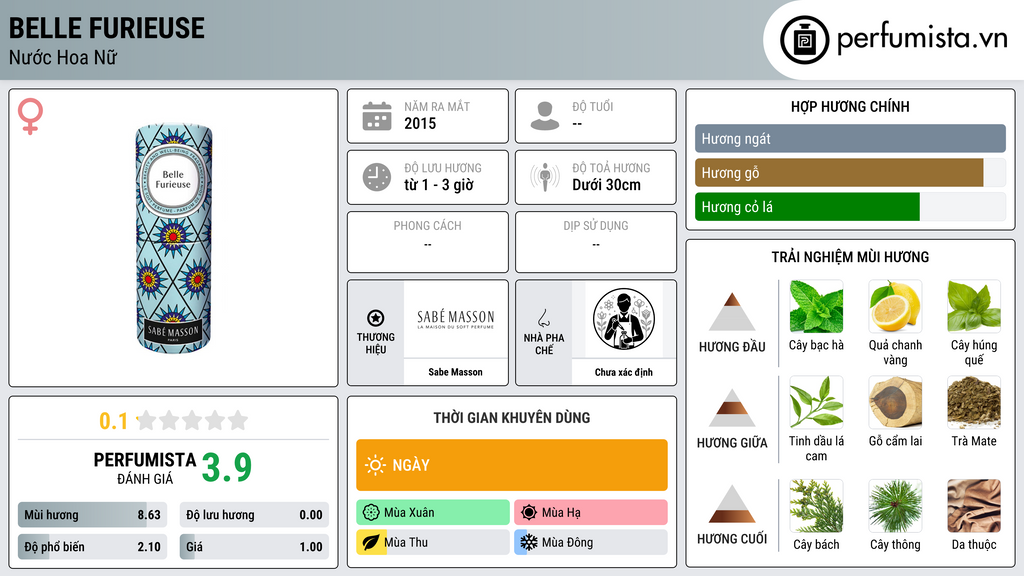Click the 'Dưới 30cm' sillage value

coord(607,185)
